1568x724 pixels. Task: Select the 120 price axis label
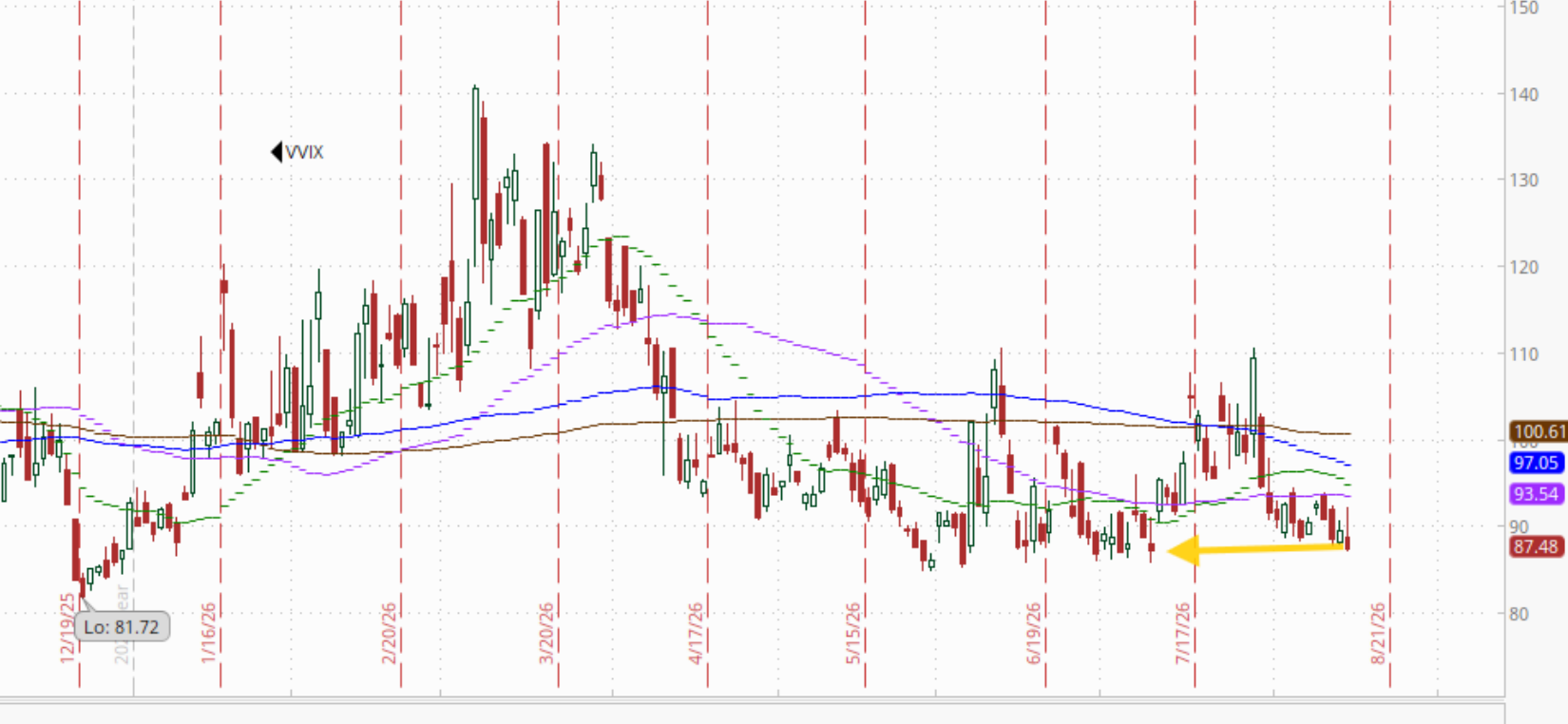(1524, 267)
